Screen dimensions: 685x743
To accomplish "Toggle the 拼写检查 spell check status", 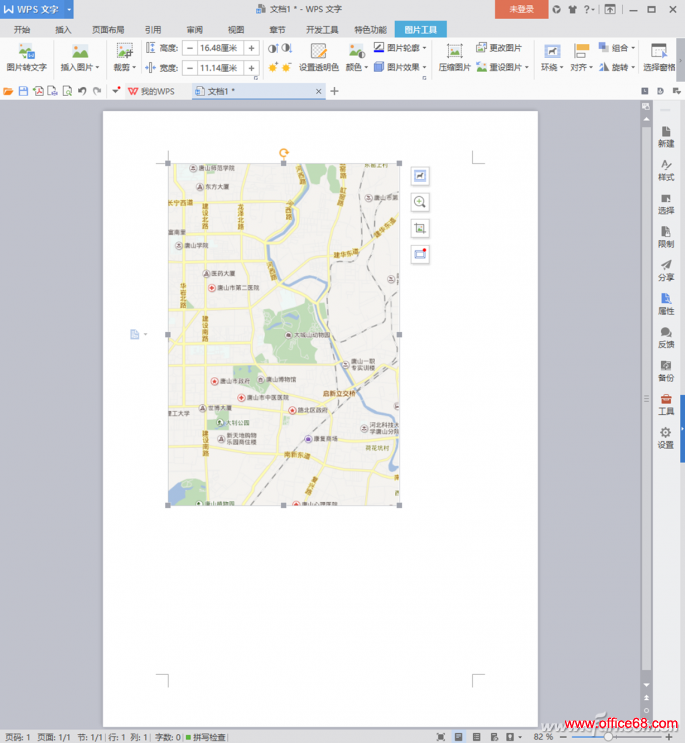I will pyautogui.click(x=204, y=737).
